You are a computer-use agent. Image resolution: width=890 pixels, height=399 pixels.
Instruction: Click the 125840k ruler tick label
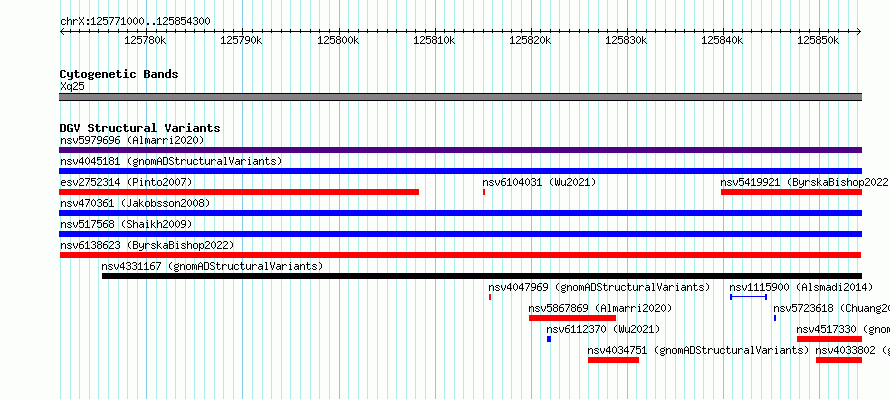point(723,40)
